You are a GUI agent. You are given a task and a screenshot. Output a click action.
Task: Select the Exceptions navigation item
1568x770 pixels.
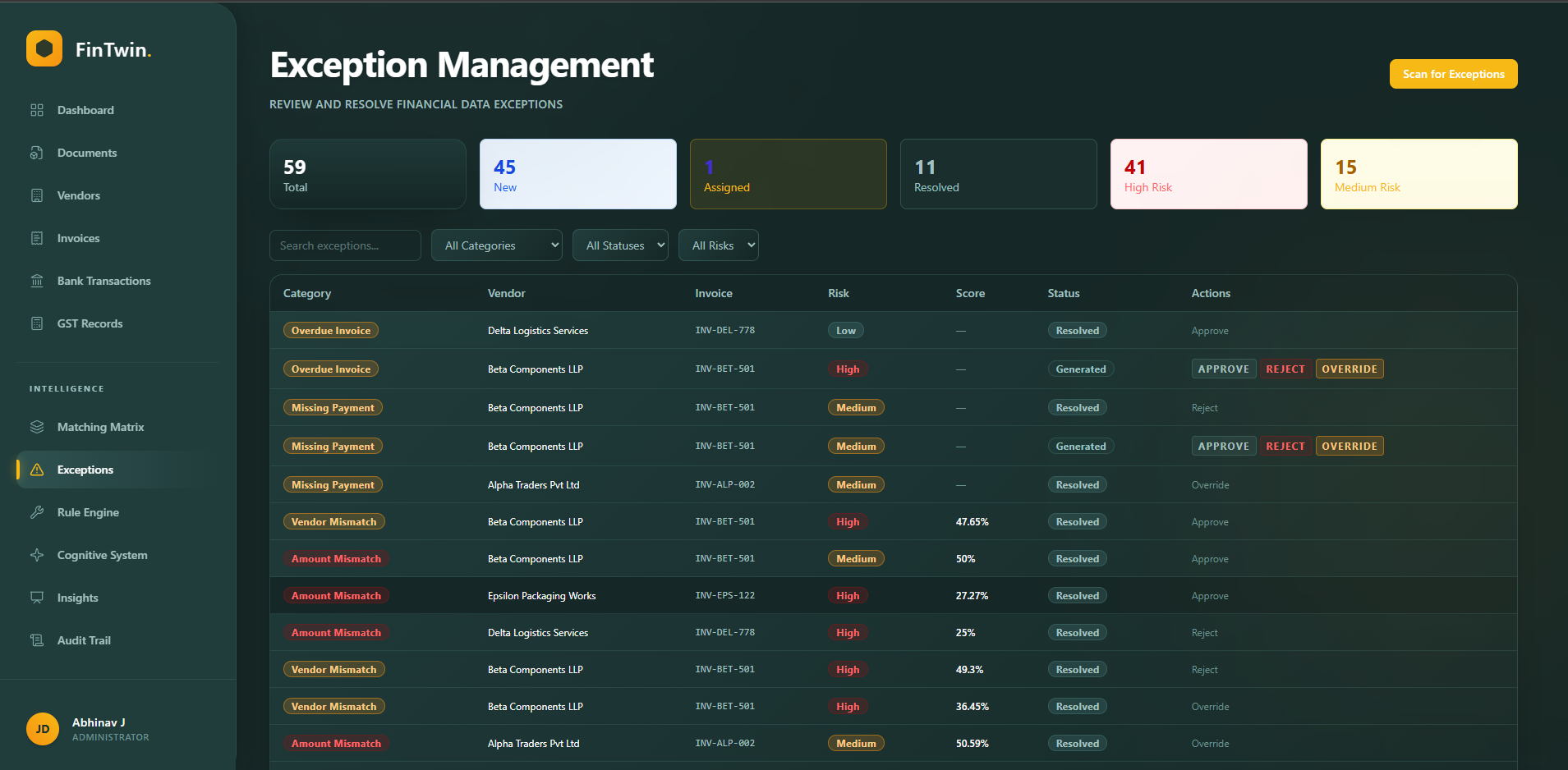pos(85,469)
